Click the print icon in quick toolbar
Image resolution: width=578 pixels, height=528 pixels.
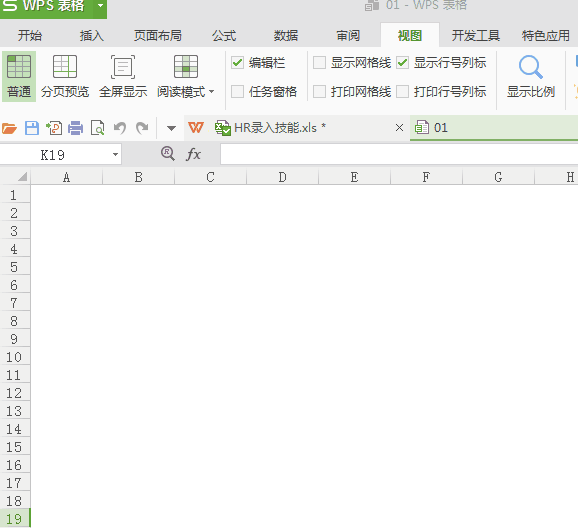point(76,128)
